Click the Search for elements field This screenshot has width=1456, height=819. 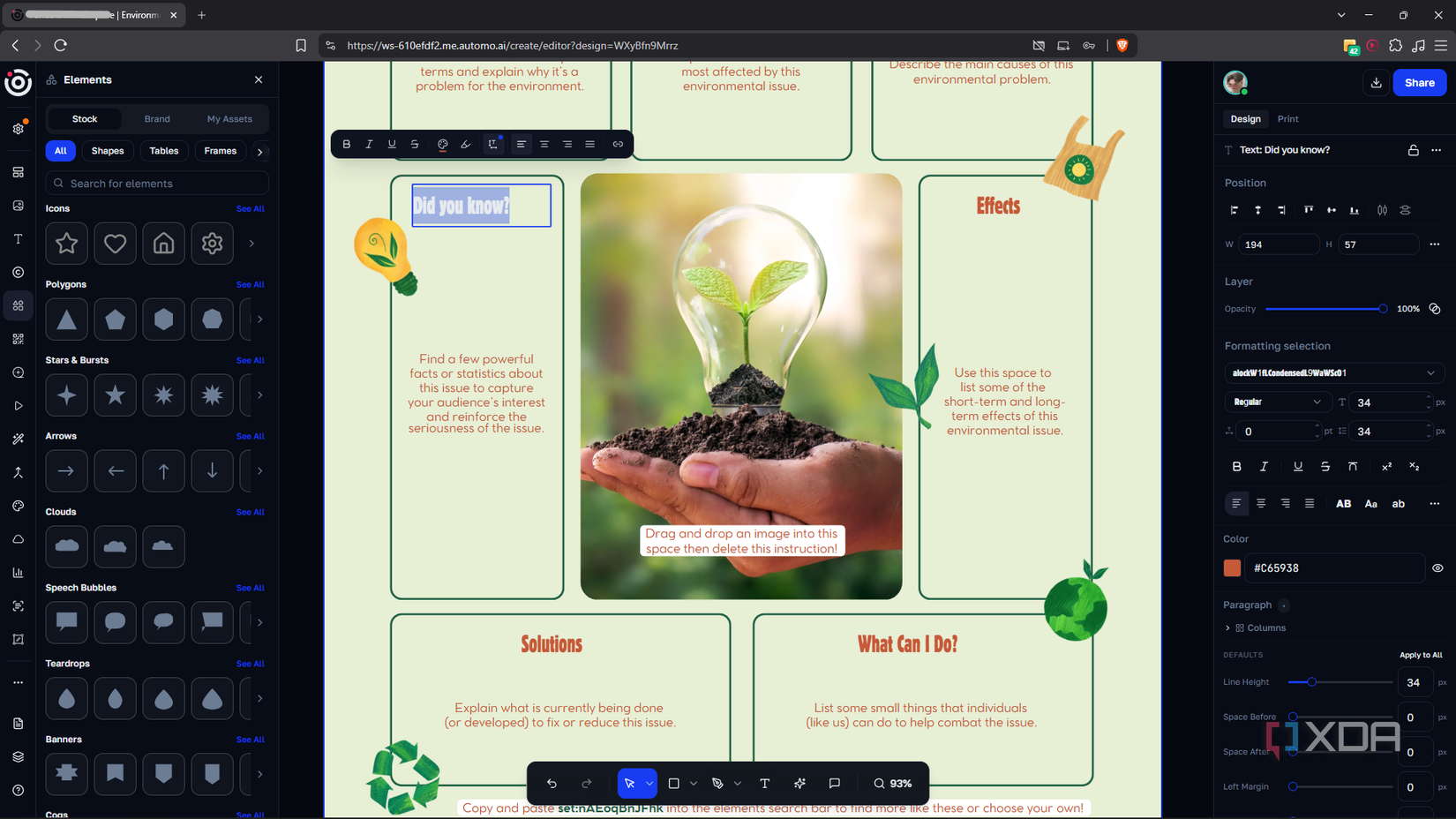(157, 184)
